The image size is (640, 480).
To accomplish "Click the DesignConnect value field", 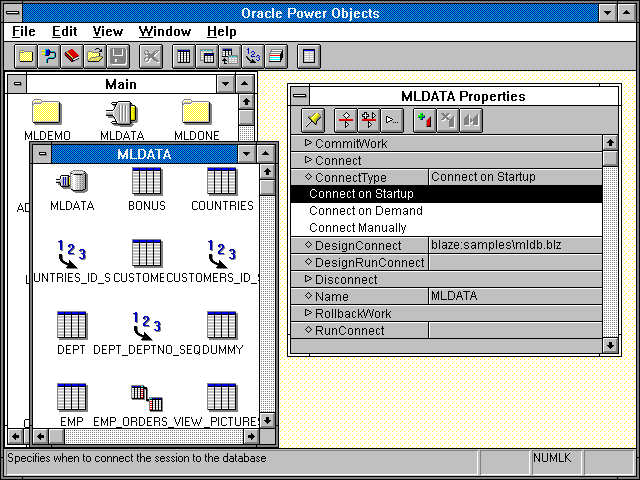I will pos(514,245).
